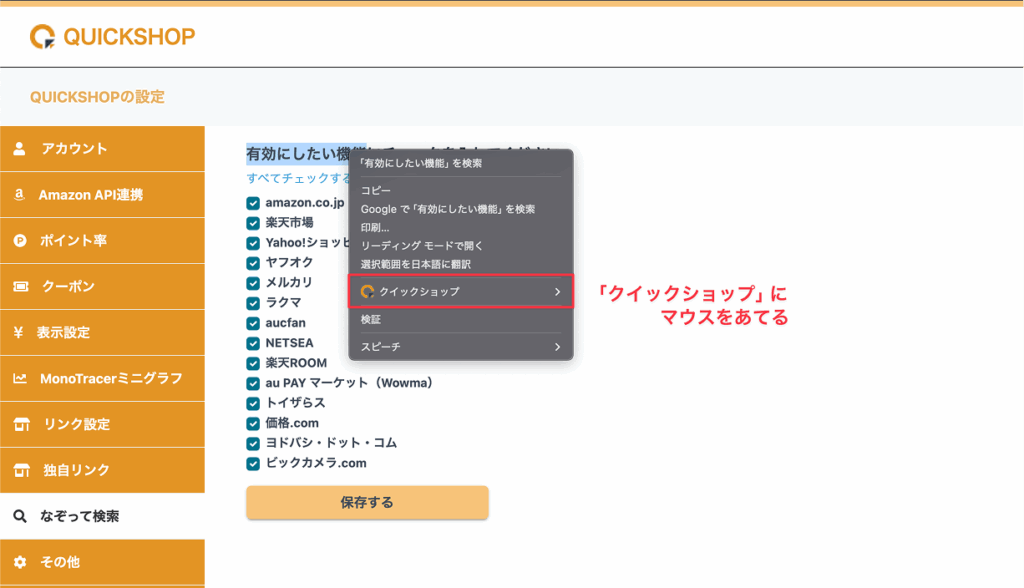
Task: Click the person icon beside アカウント
Action: click(x=20, y=149)
